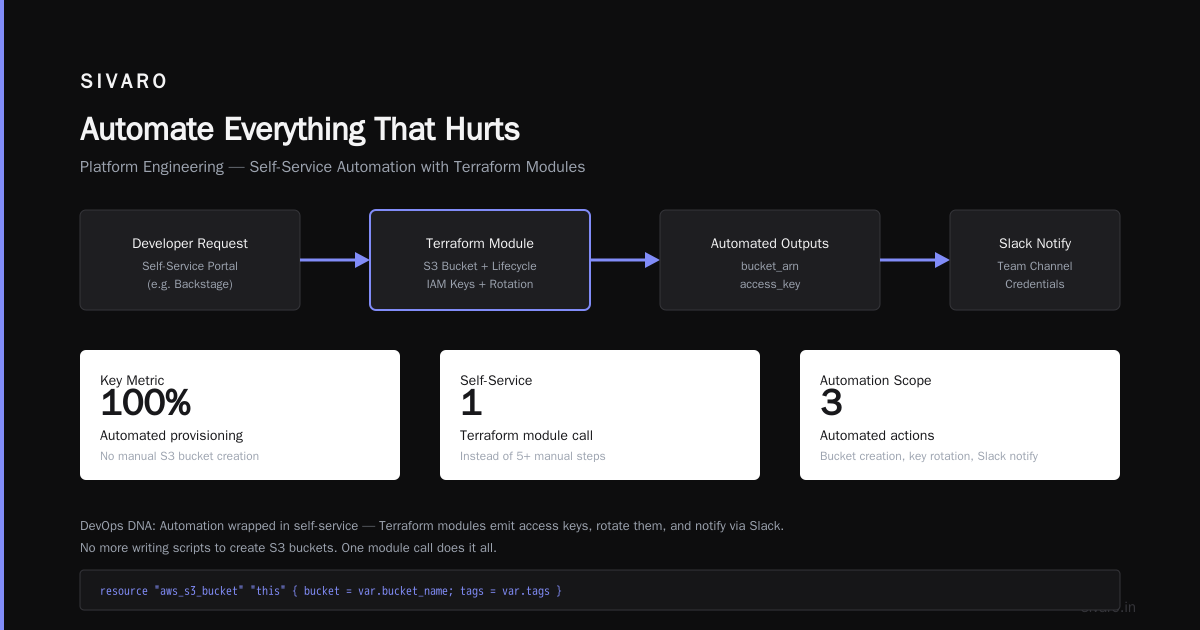The width and height of the screenshot is (1200, 630).
Task: Click the SIVARO logo text
Action: tap(124, 82)
